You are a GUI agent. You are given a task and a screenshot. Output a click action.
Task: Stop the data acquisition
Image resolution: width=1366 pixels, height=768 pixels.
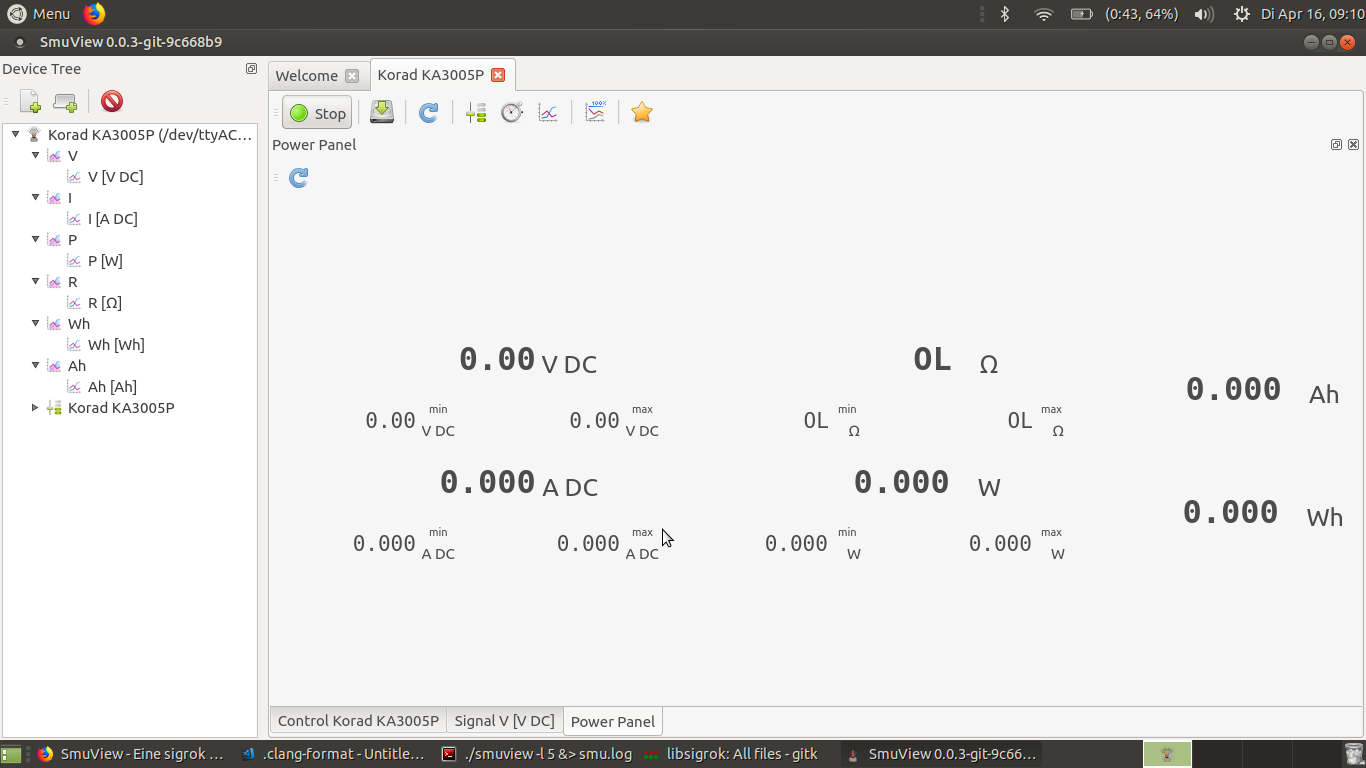click(317, 113)
